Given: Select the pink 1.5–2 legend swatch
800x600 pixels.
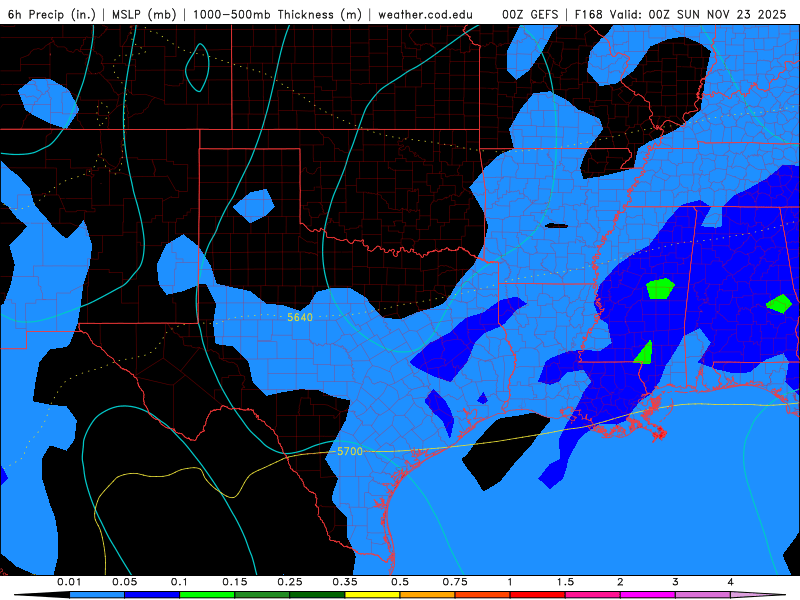Looking at the screenshot, I should [593, 595].
